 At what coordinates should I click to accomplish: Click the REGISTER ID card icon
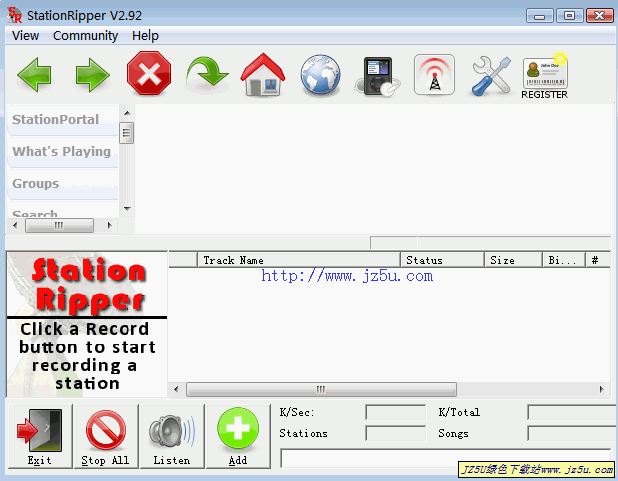click(545, 76)
